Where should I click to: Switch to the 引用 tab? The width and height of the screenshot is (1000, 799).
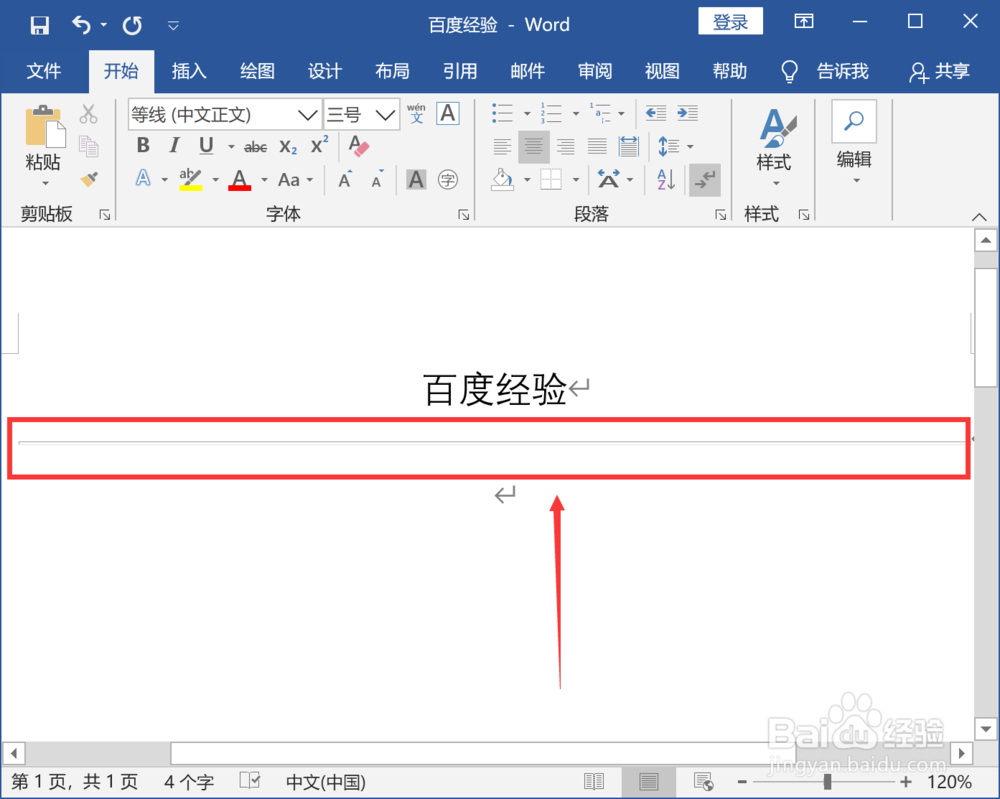(460, 71)
